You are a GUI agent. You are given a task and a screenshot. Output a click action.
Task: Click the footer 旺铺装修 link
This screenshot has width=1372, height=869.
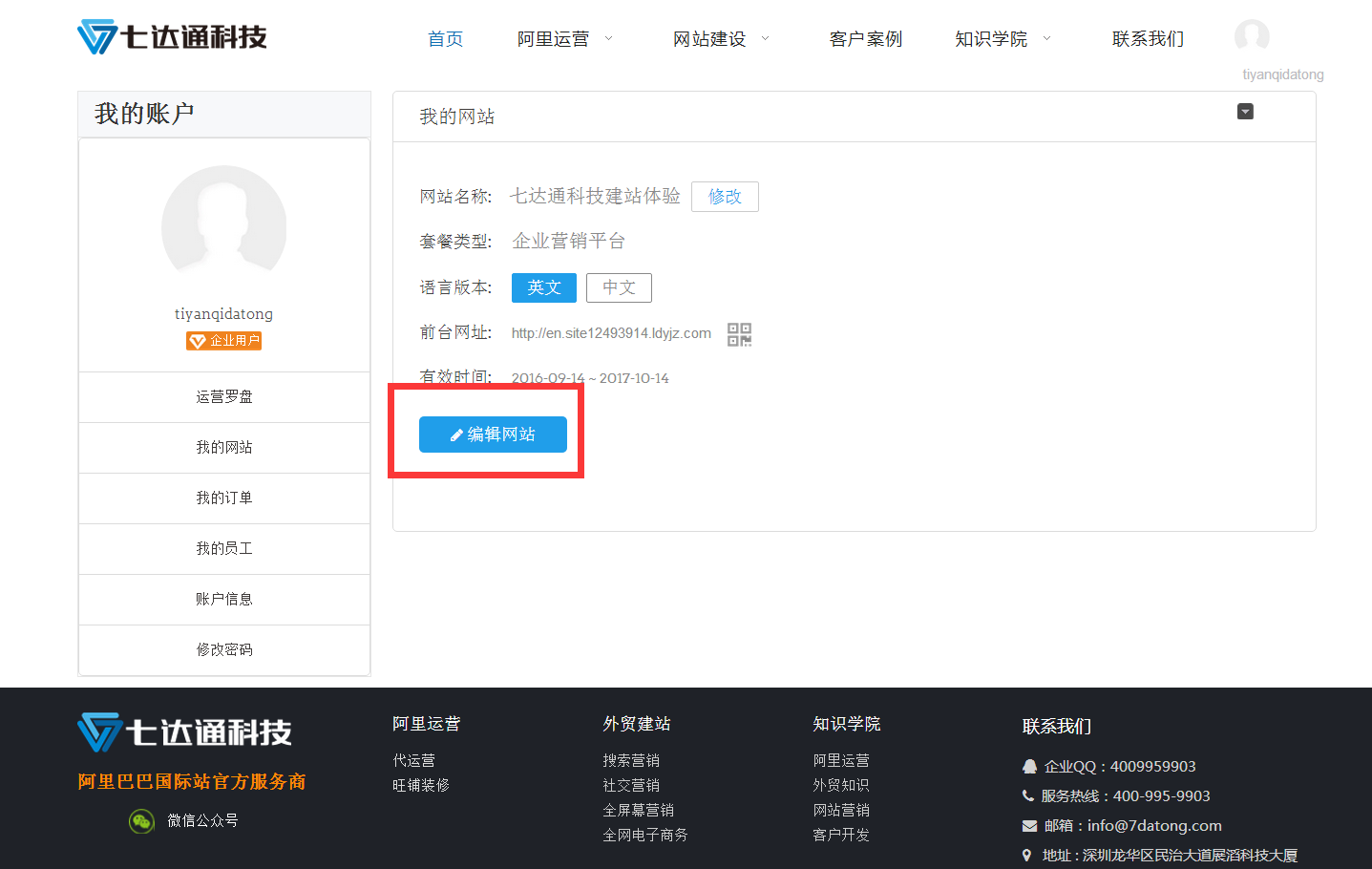pos(421,786)
